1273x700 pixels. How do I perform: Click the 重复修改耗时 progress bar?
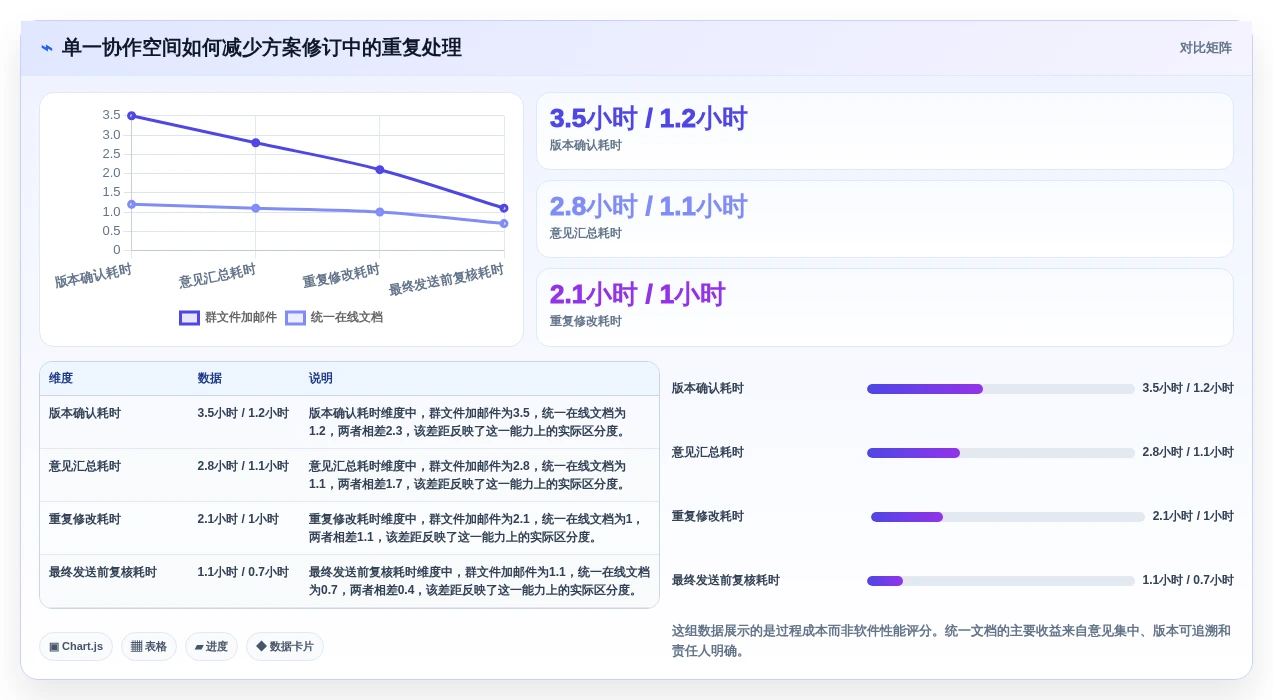click(1007, 517)
